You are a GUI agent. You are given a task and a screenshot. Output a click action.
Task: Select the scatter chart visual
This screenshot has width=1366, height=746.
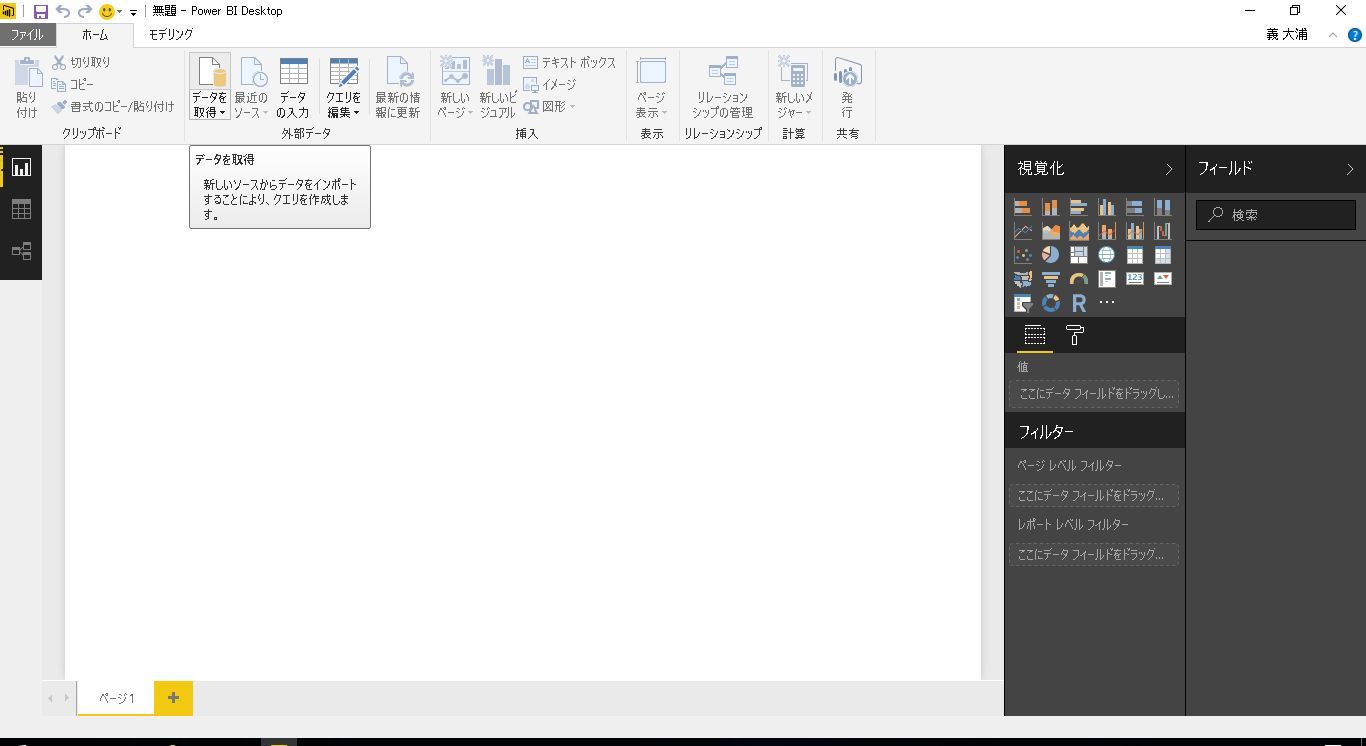[1022, 255]
